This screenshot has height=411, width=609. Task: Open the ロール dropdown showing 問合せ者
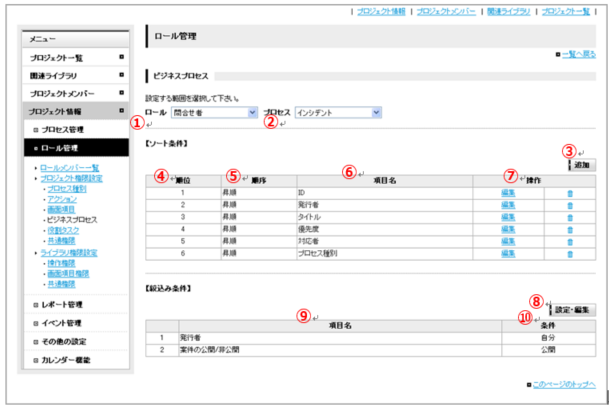coord(214,113)
